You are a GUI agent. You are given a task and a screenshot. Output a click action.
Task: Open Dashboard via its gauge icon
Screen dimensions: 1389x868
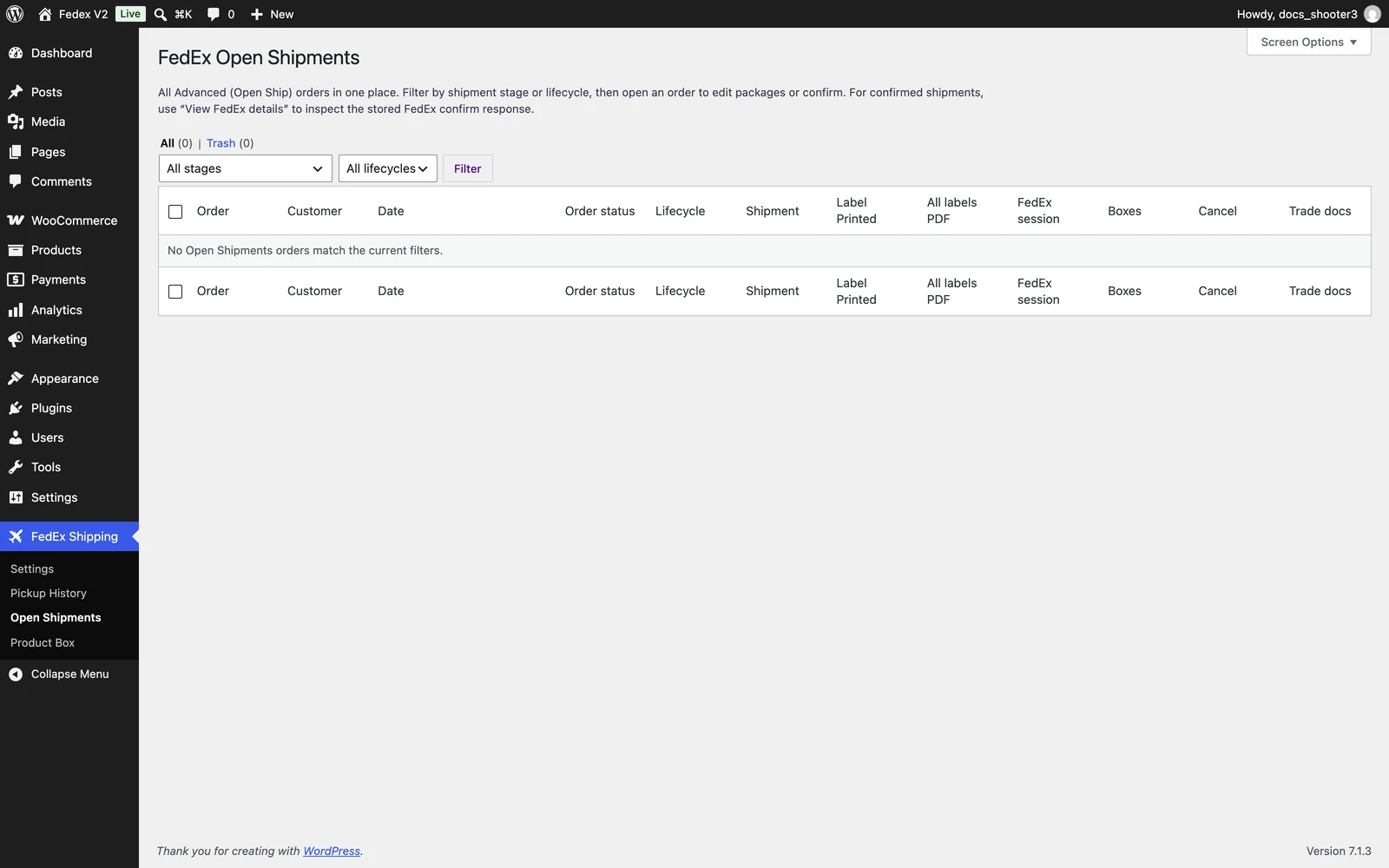16,53
